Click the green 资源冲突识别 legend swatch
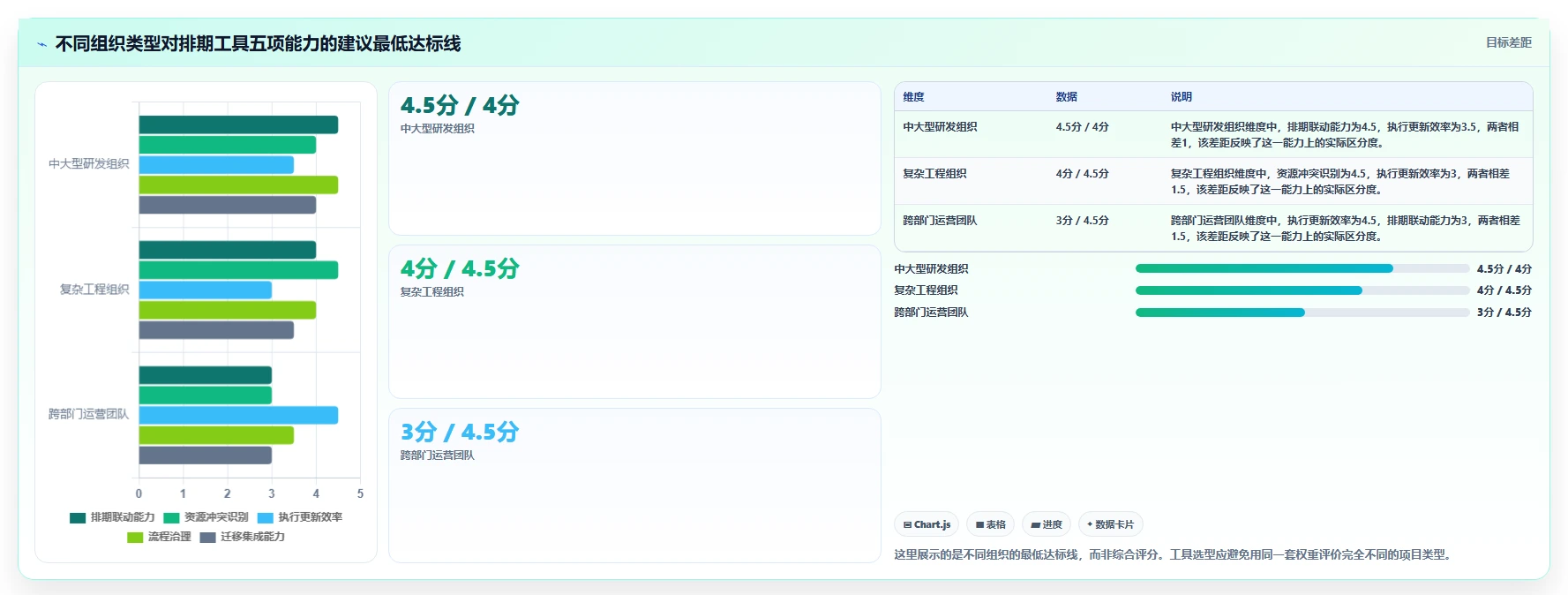 click(171, 517)
